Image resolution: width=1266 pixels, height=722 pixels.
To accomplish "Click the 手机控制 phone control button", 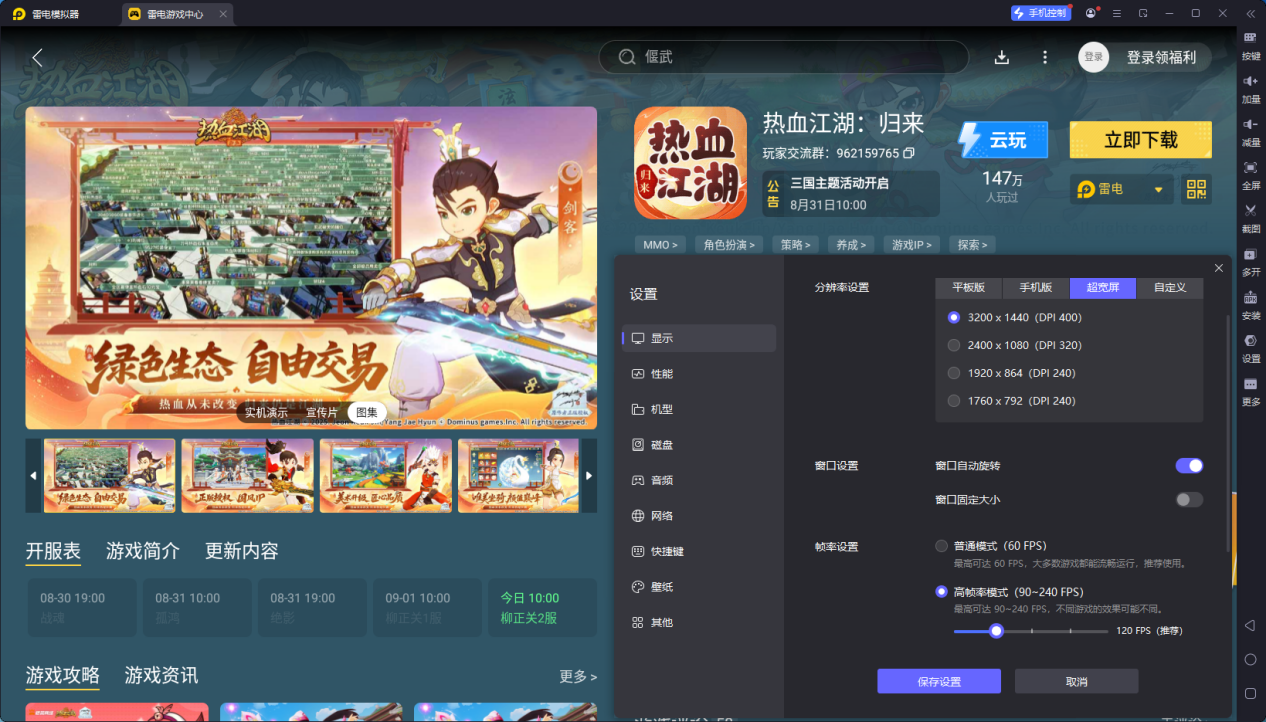I will coord(1041,13).
